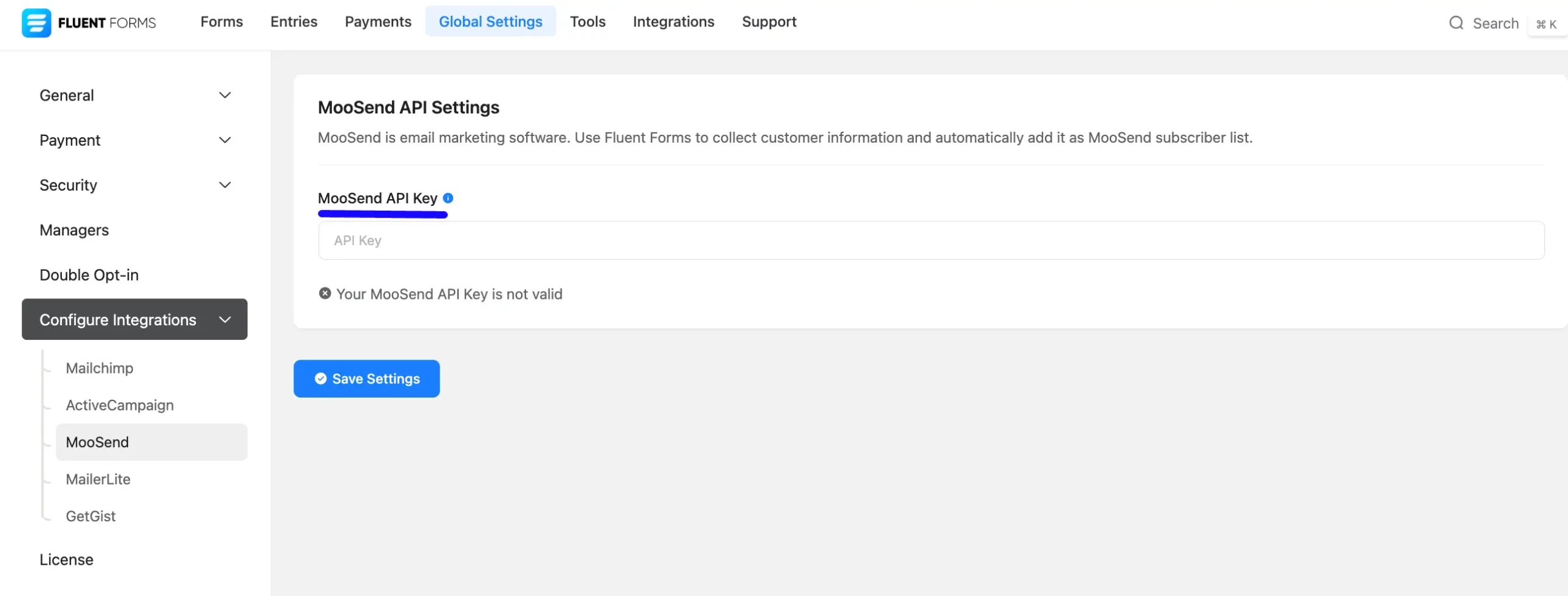1568x596 pixels.
Task: Click the search magnifier icon
Action: click(x=1456, y=23)
